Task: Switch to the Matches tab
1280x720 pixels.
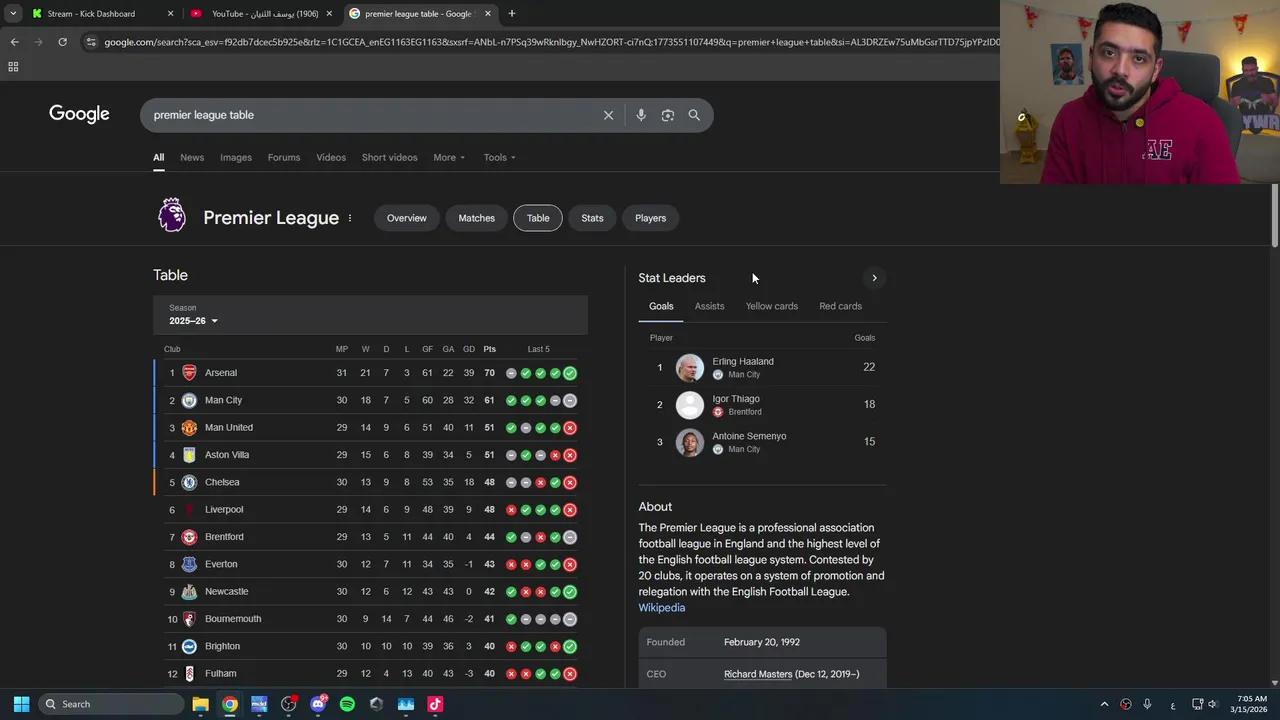Action: (476, 218)
